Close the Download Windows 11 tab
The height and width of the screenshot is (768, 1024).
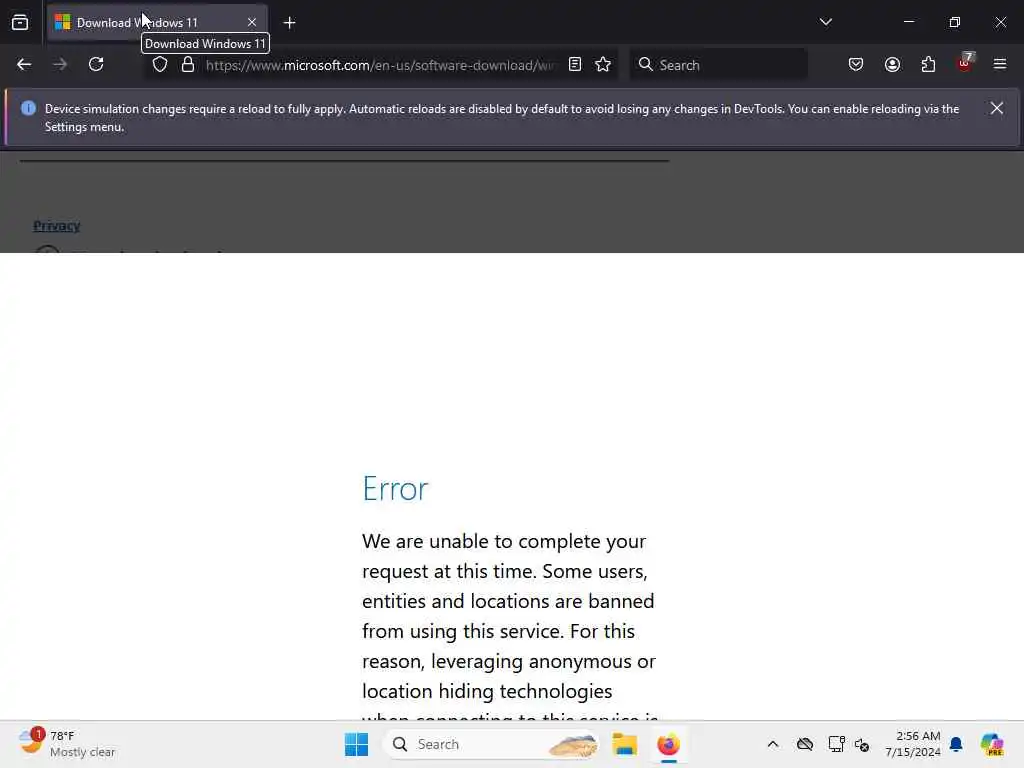[252, 22]
